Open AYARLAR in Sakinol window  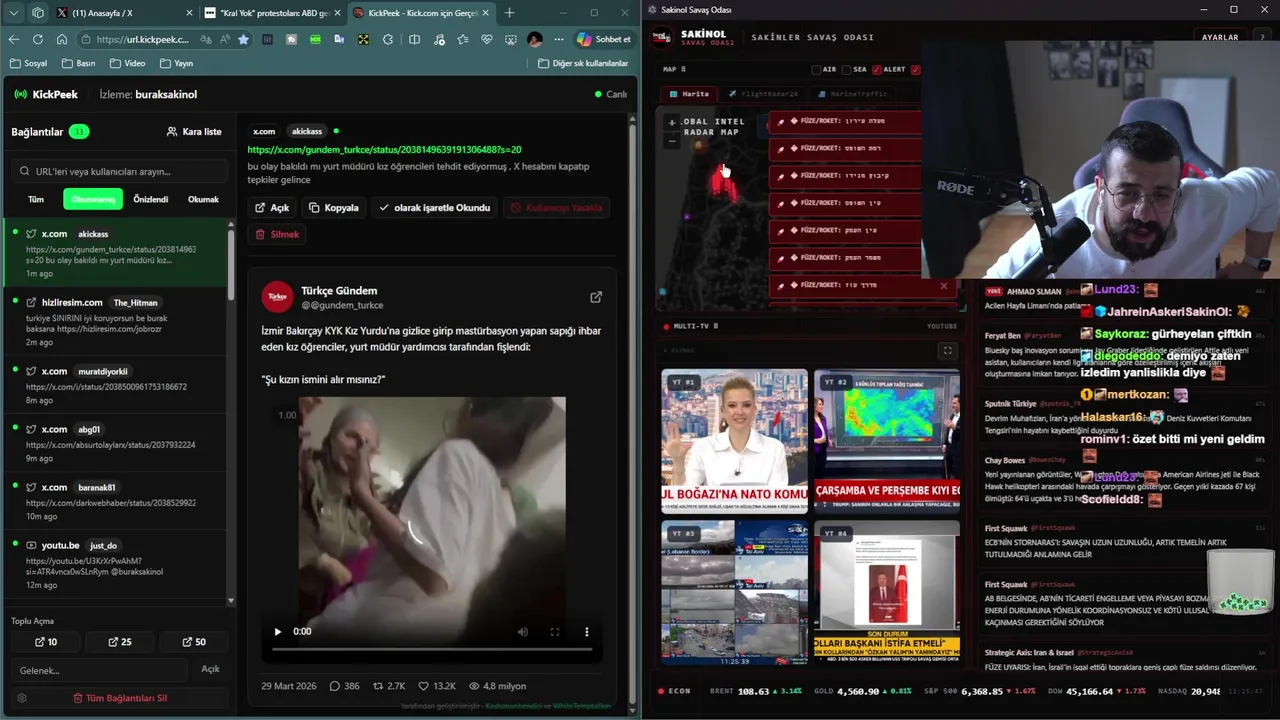pyautogui.click(x=1220, y=37)
